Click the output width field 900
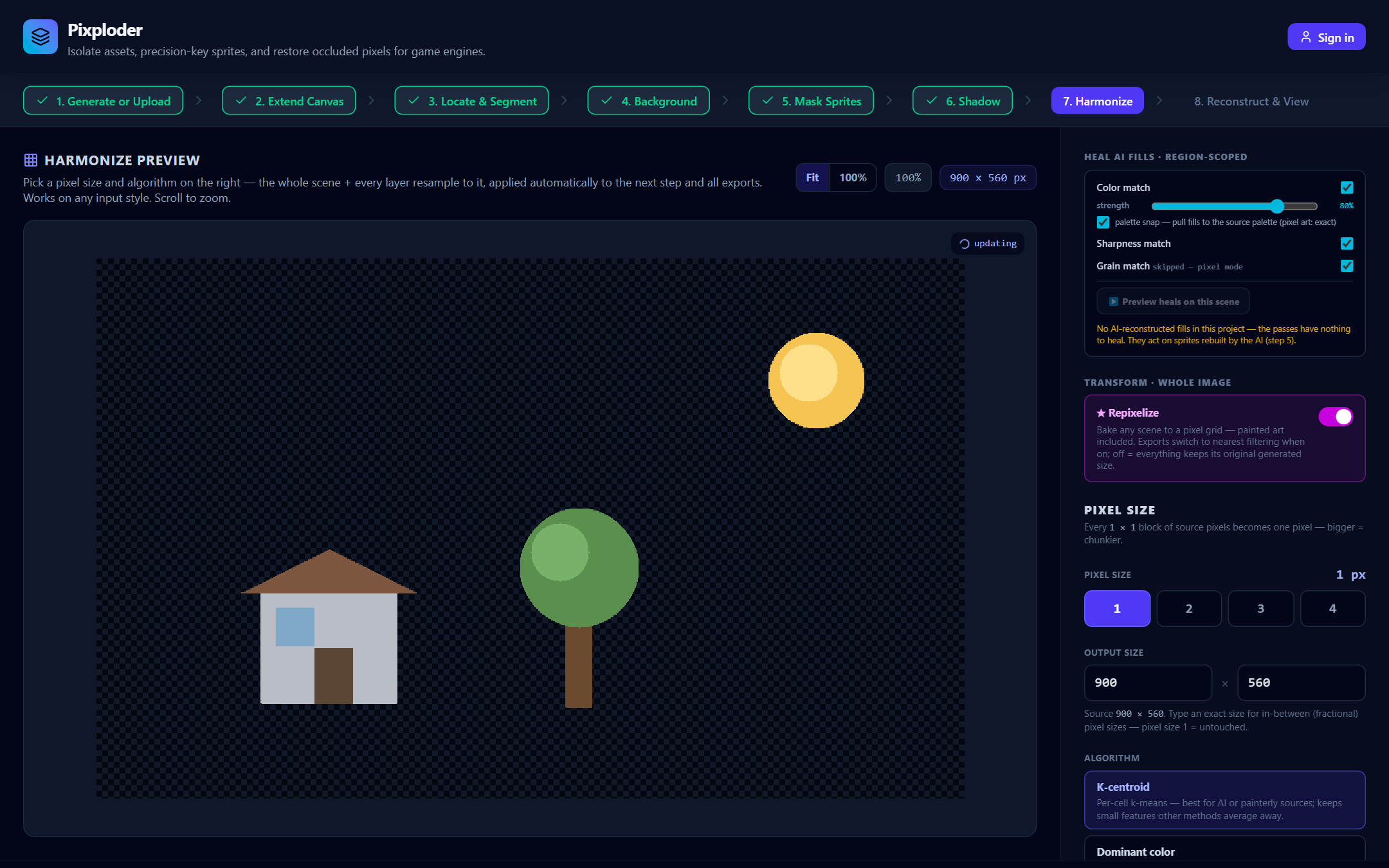1389x868 pixels. pyautogui.click(x=1148, y=683)
